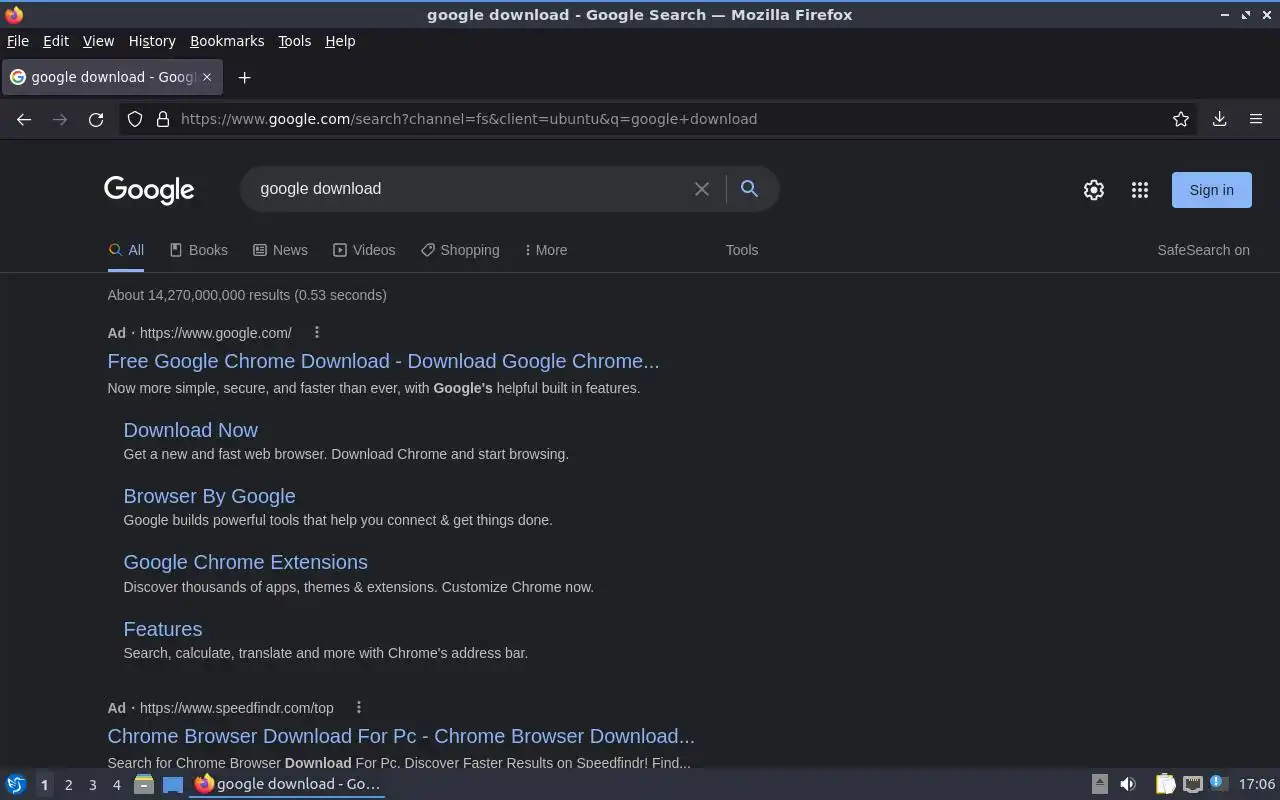
Task: Click the notification tray icon
Action: coord(1218,783)
